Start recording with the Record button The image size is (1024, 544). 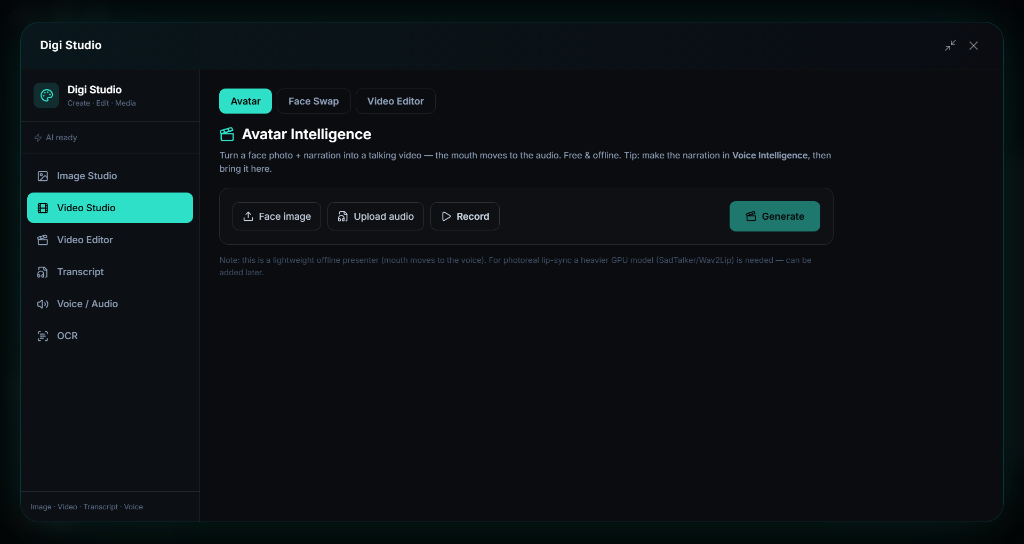[465, 216]
